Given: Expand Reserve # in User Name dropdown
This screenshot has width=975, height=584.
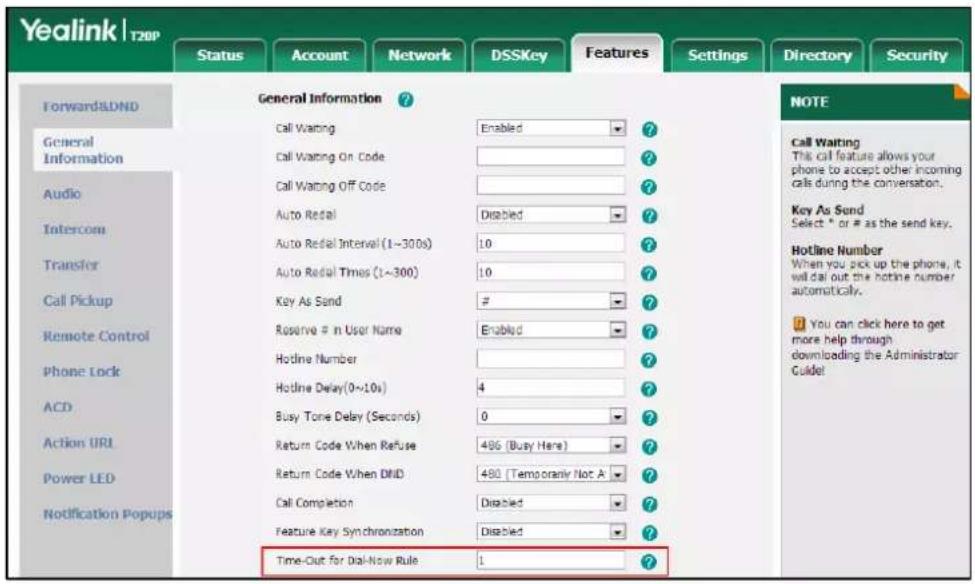Looking at the screenshot, I should (x=551, y=330).
